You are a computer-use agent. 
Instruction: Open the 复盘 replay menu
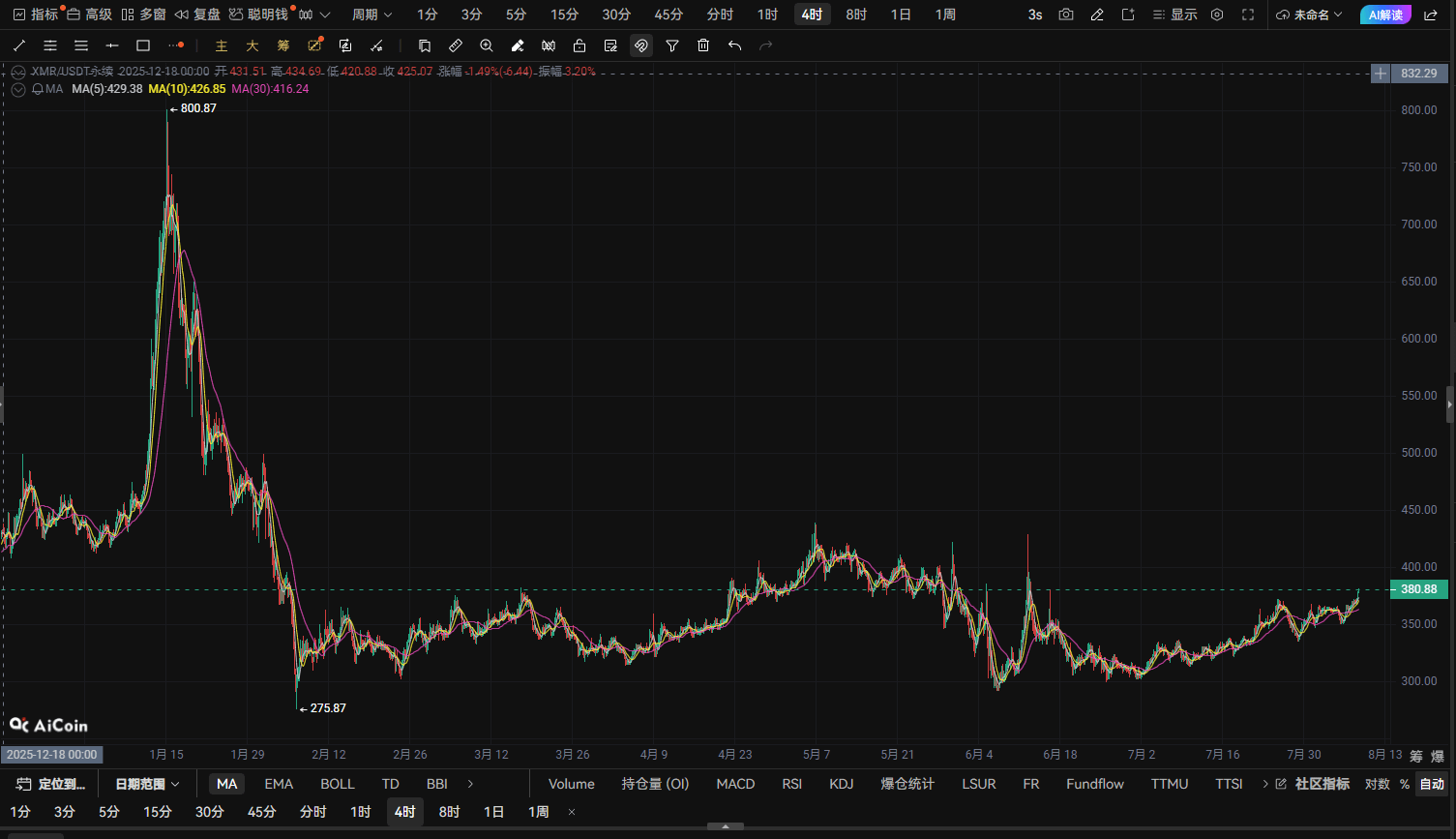coord(198,15)
